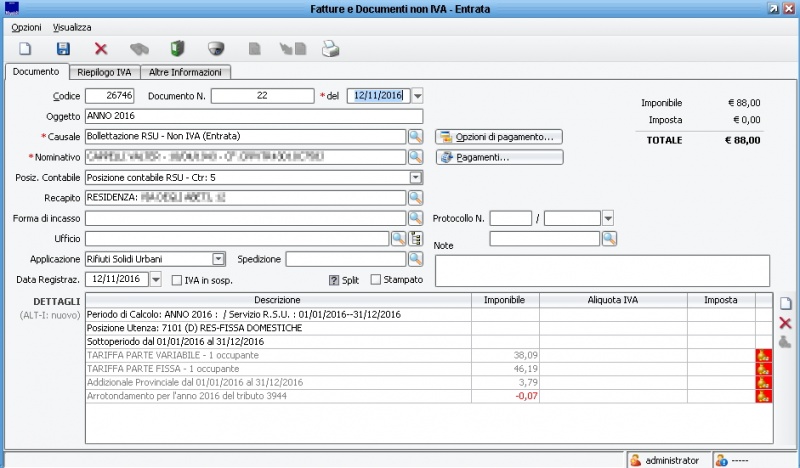Open the Applicazione dropdown list
Screen dimensions: 800x468
tap(218, 259)
